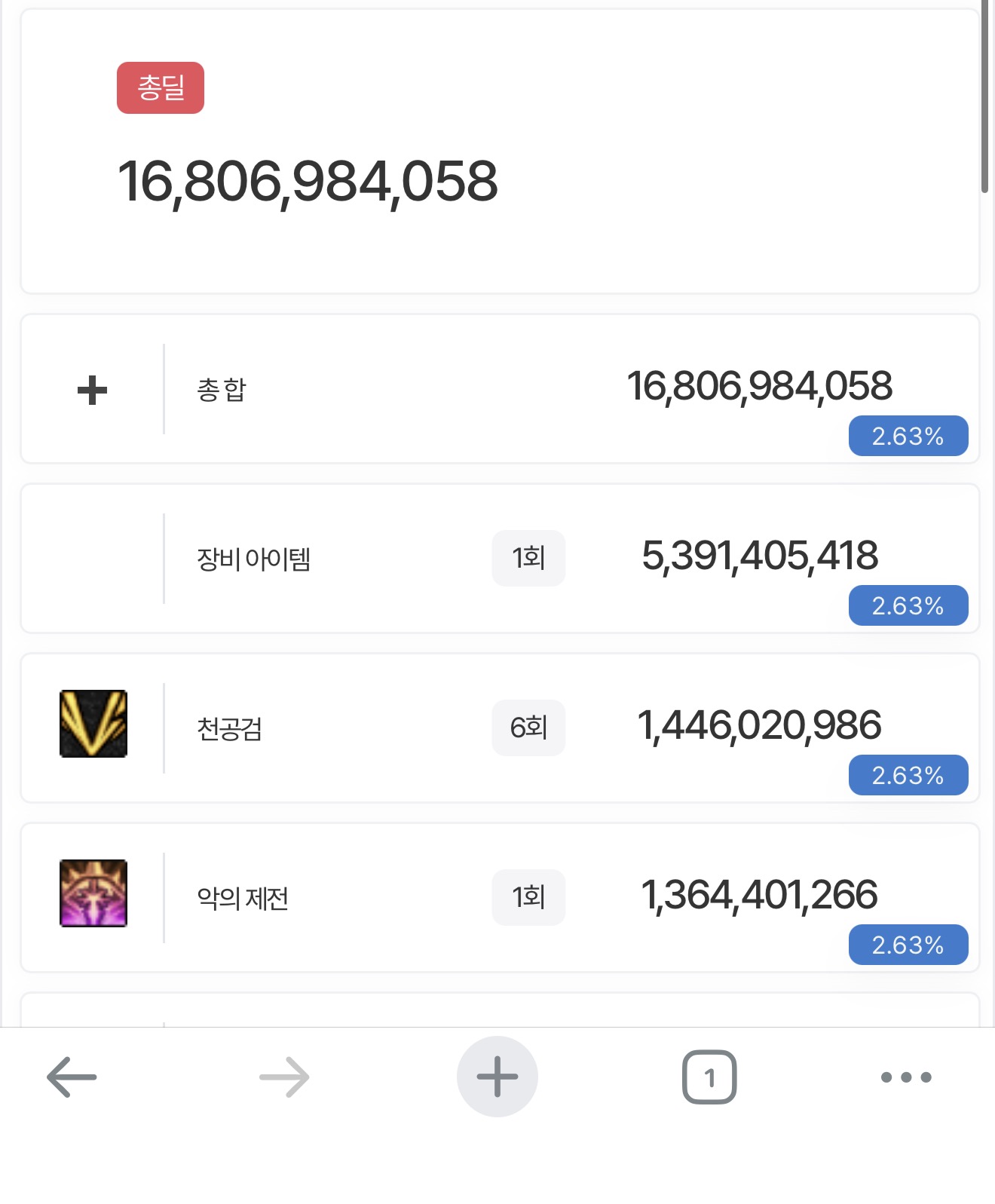Open the browser three-dot more menu
The width and height of the screenshot is (995, 1204).
click(906, 1077)
